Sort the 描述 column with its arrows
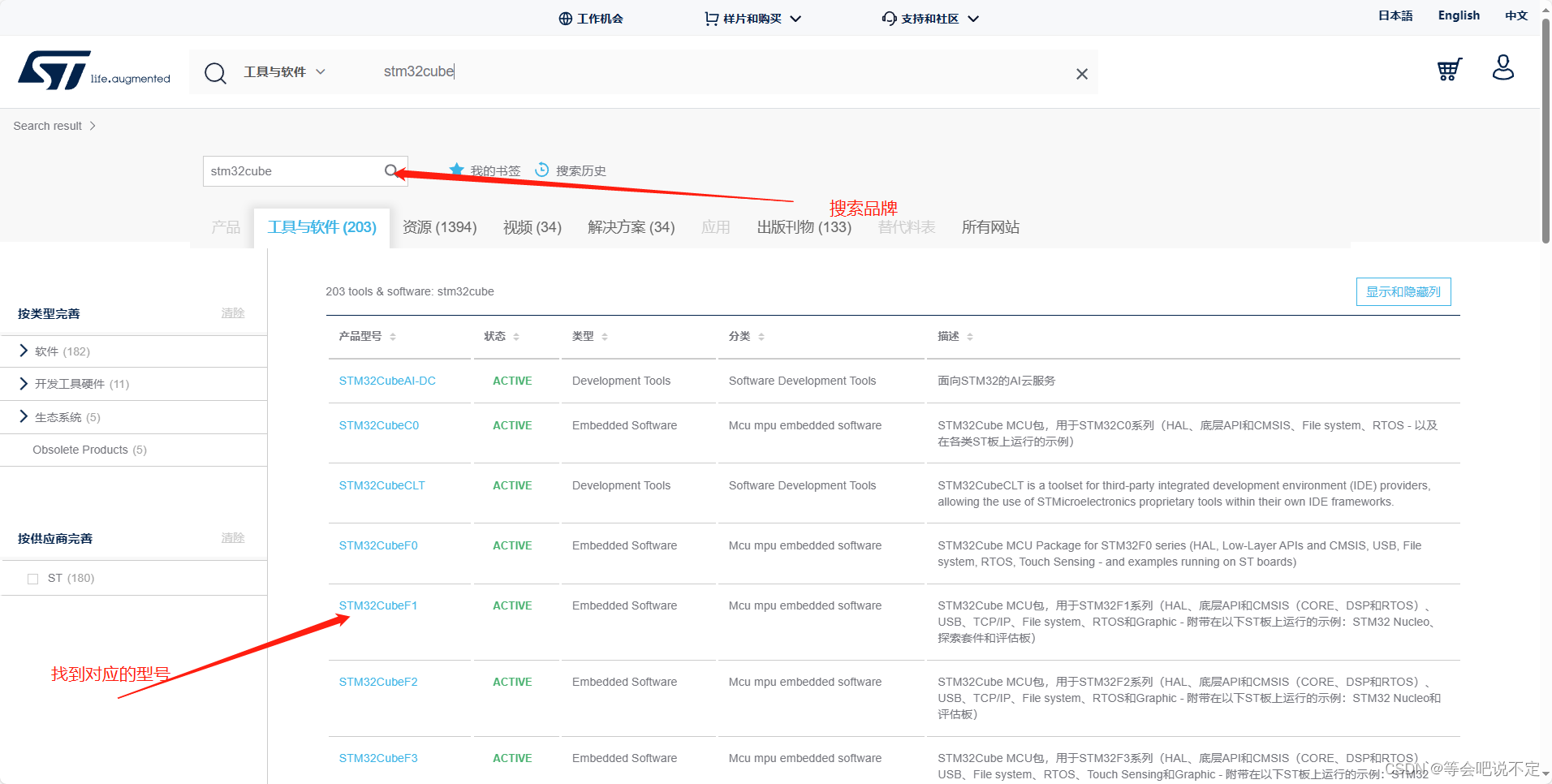Screen dimensions: 1552x784 point(970,337)
